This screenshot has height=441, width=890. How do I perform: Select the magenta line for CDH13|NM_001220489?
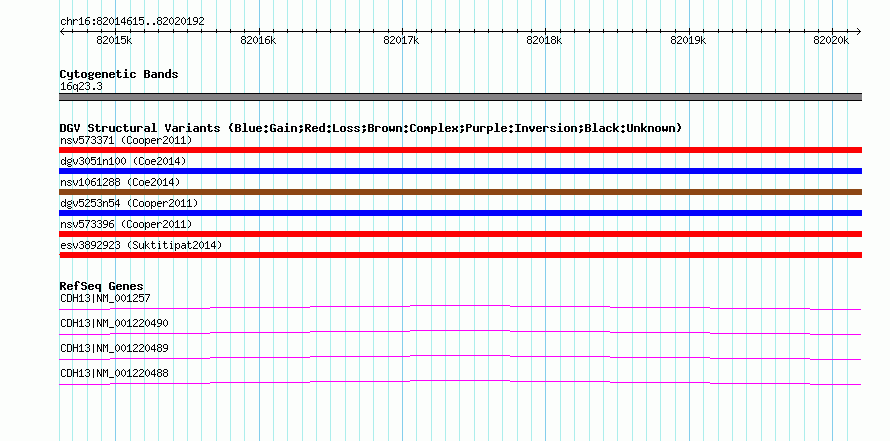[460, 358]
